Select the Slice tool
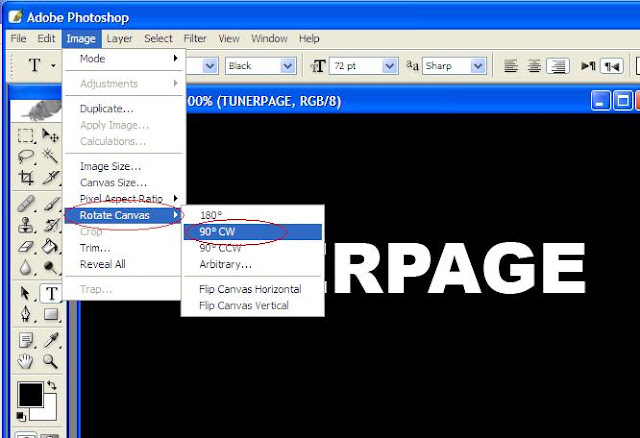 (x=51, y=178)
